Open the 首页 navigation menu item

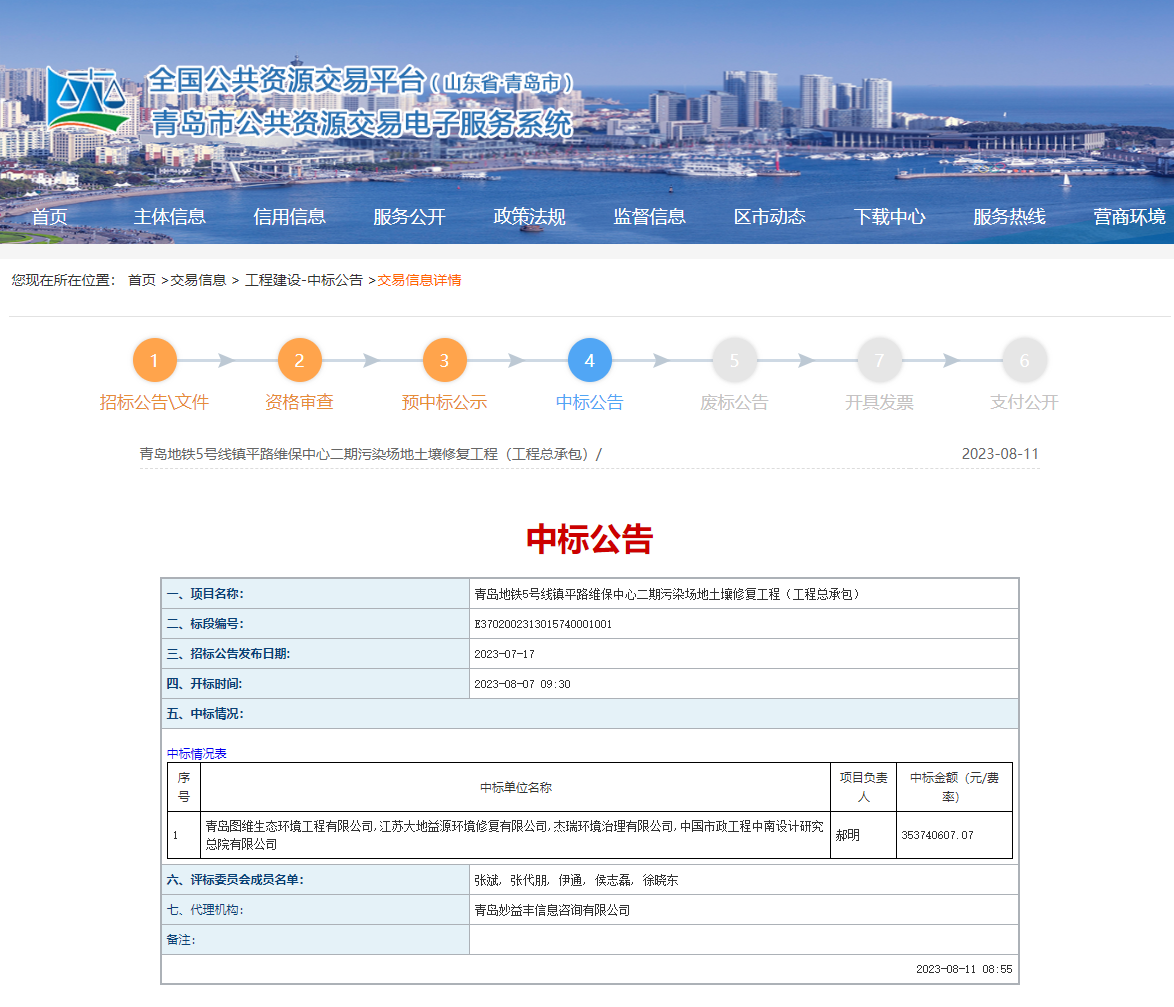pos(49,217)
